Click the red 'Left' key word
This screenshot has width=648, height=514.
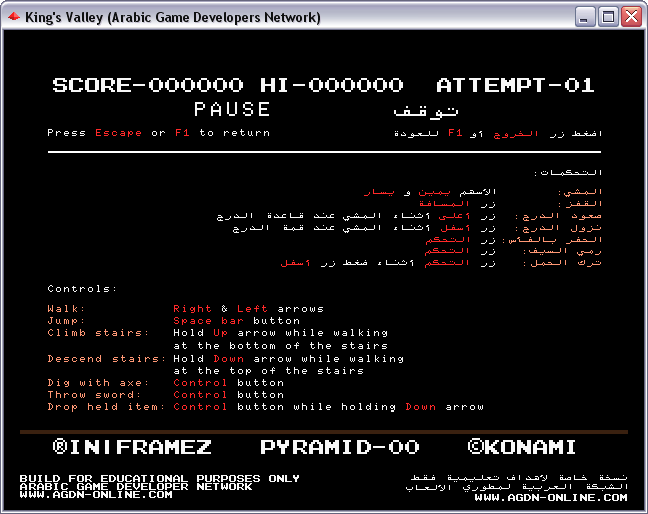252,309
